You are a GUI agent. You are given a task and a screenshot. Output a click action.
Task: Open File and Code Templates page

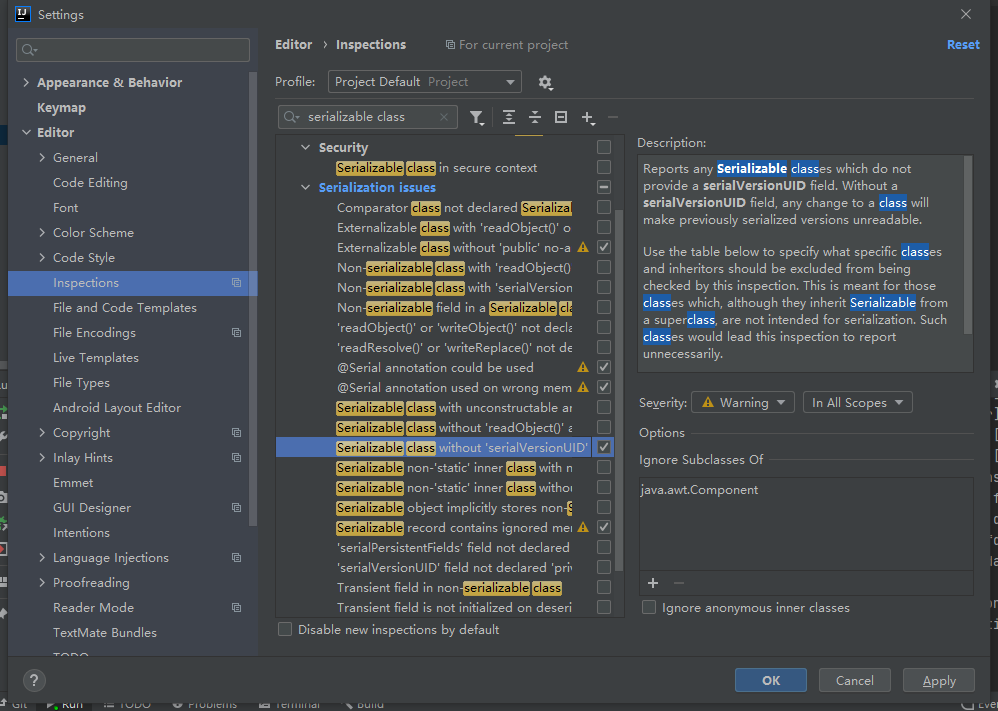125,307
